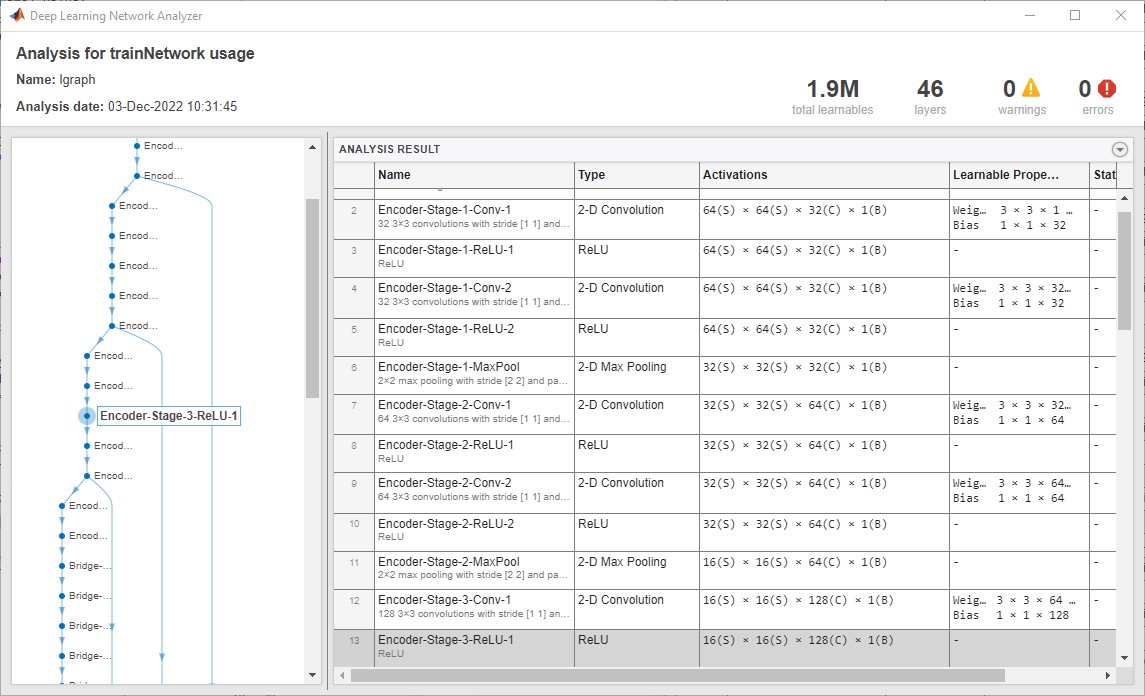Click the MATLAB logo in title bar
Screen dimensions: 1145x696
(x=16, y=15)
